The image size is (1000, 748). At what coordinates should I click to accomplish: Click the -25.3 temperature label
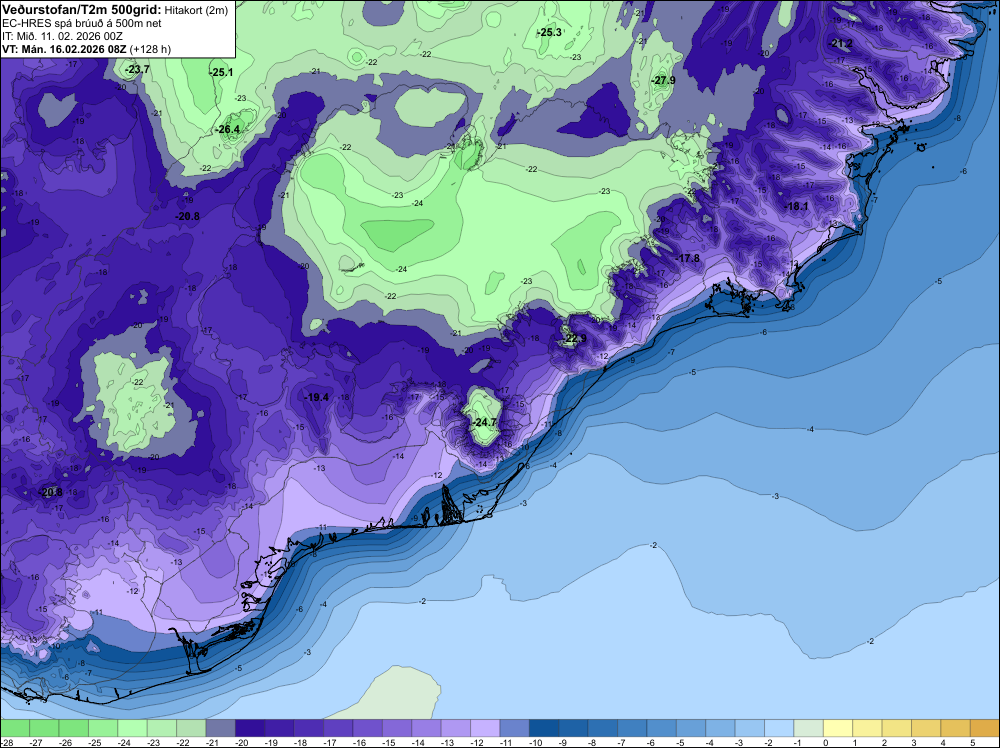pyautogui.click(x=550, y=32)
